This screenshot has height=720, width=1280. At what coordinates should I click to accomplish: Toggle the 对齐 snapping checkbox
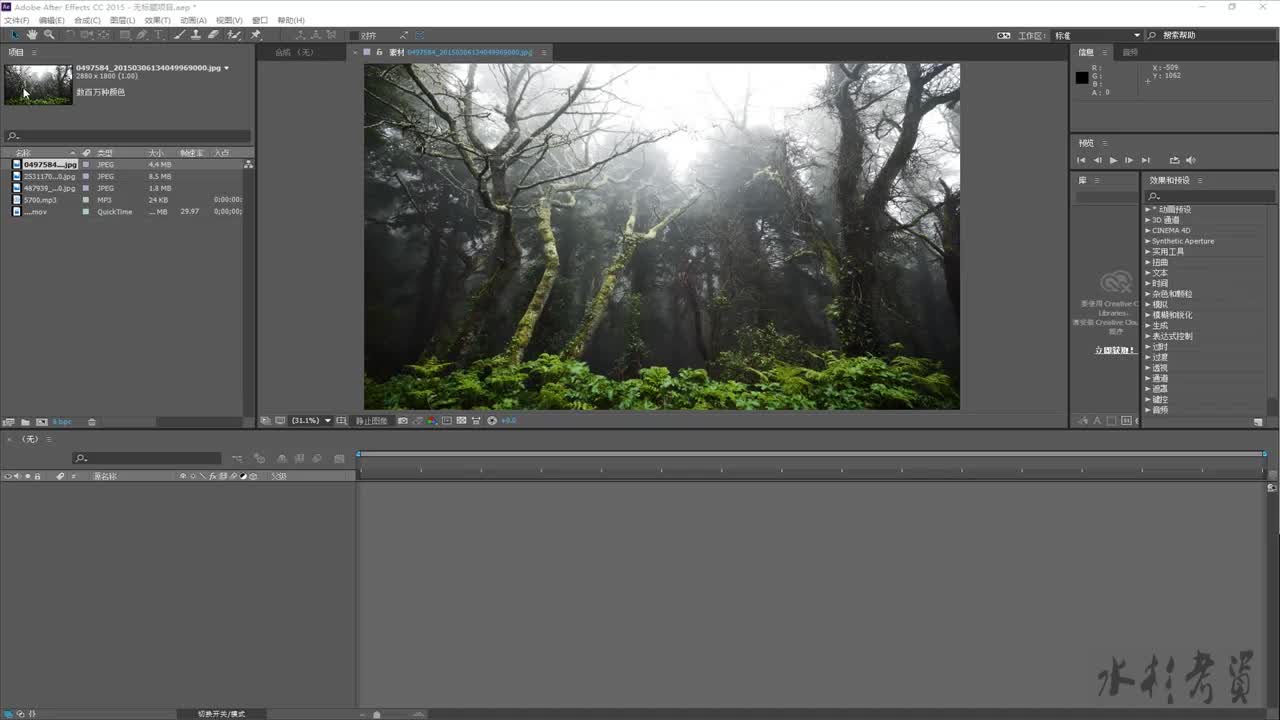[354, 35]
